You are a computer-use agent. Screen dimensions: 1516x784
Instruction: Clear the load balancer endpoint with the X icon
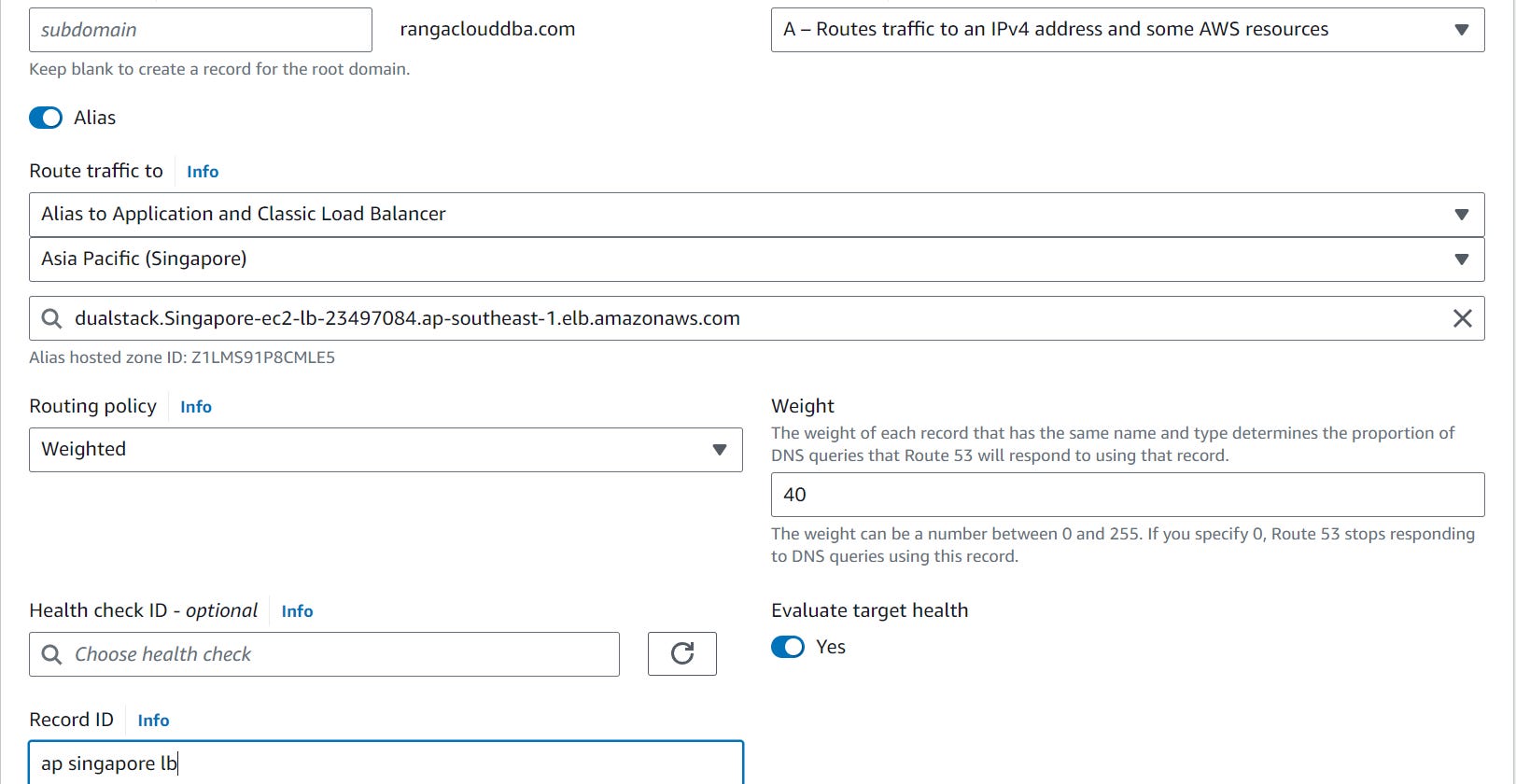tap(1462, 318)
